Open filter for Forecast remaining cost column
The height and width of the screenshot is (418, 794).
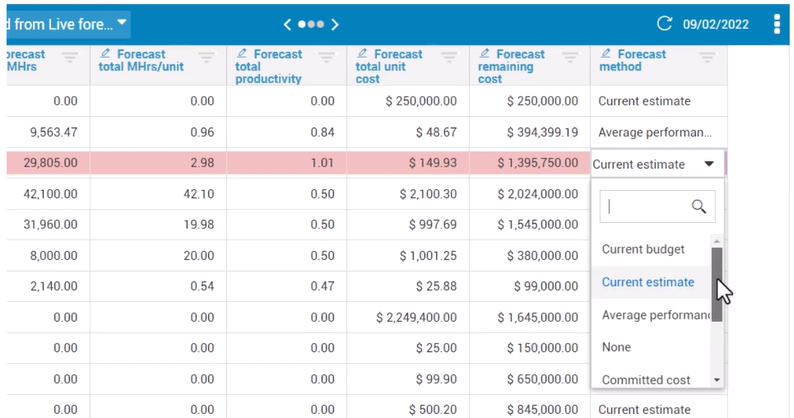tap(570, 59)
